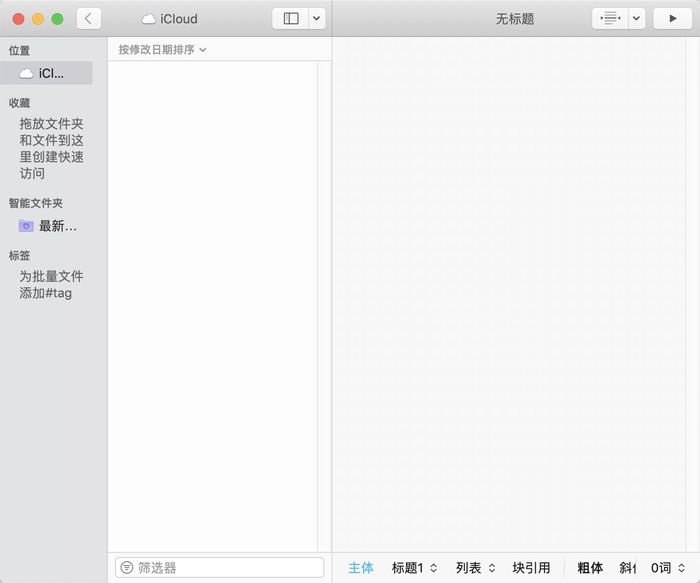Viewport: 700px width, 583px height.
Task: Toggle the partially visible 斜体 italic button
Action: pyautogui.click(x=627, y=568)
